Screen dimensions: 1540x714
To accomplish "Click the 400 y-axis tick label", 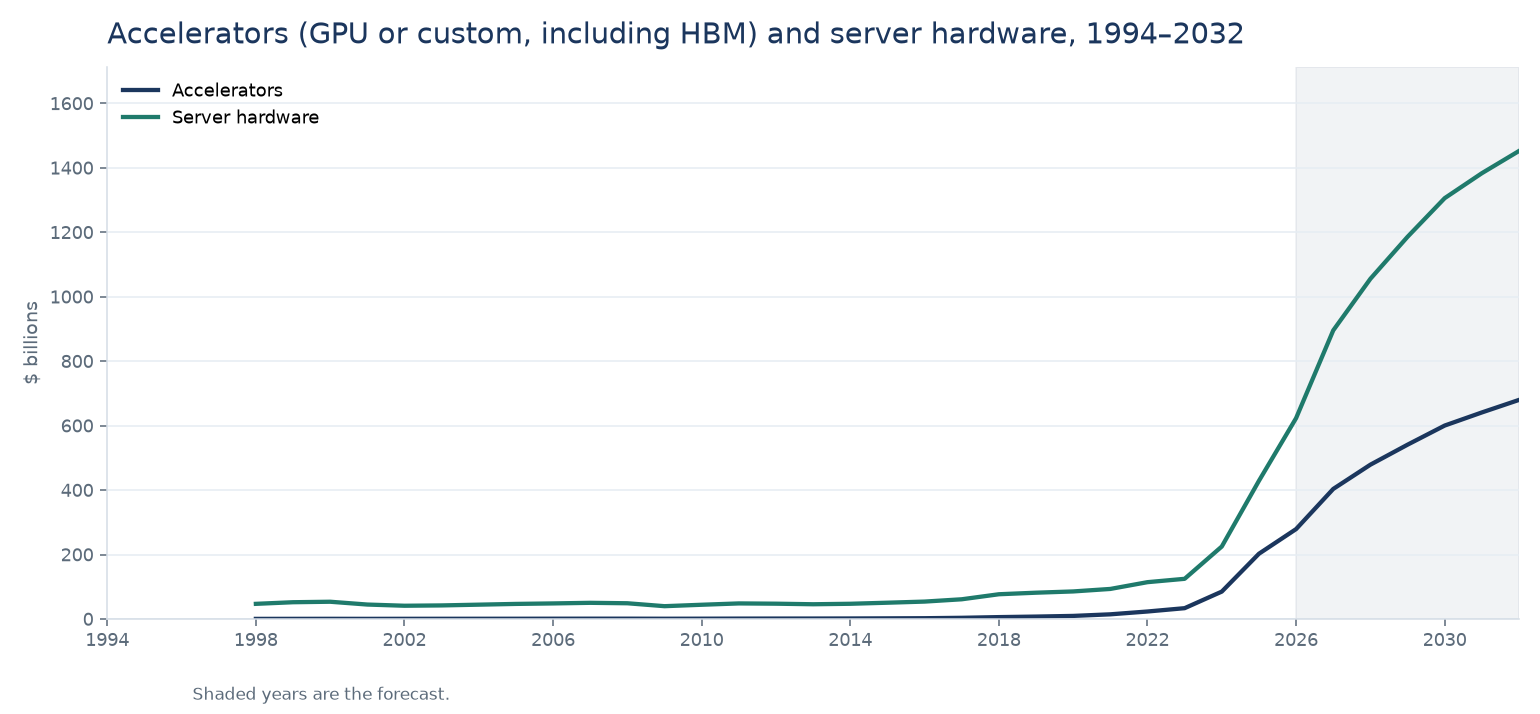I will (x=77, y=491).
